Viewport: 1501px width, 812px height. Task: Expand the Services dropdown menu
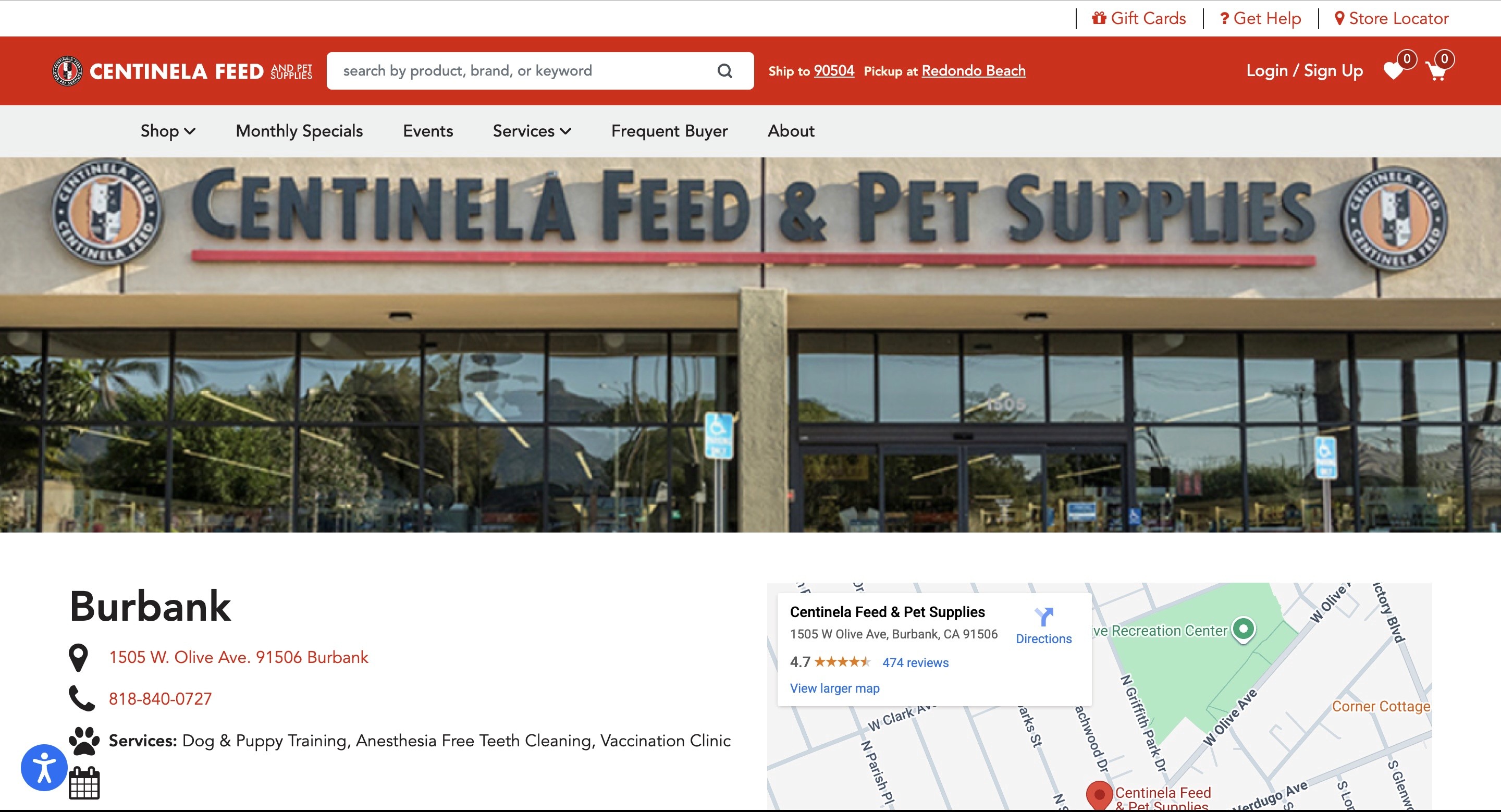click(532, 131)
